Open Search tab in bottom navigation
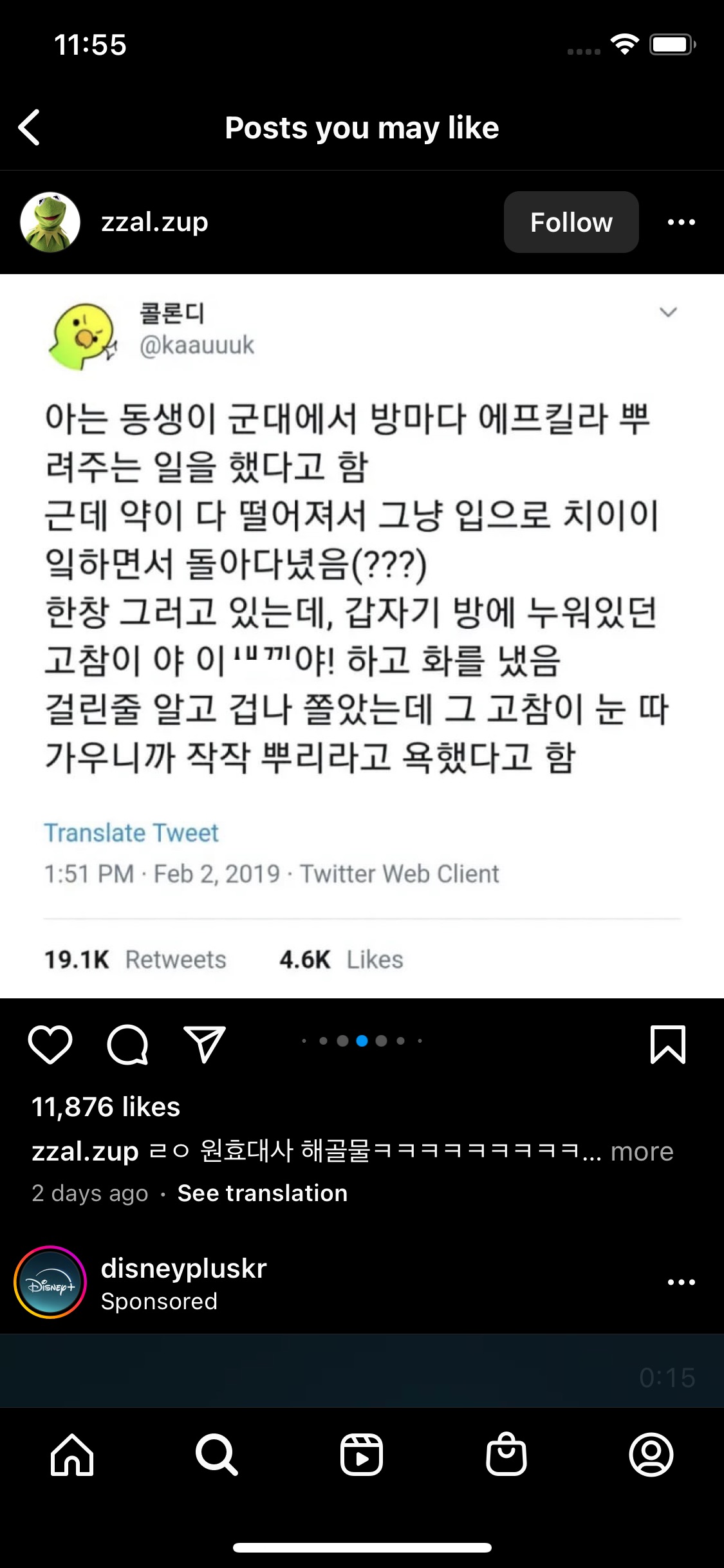Viewport: 724px width, 1568px height. pos(217,1455)
